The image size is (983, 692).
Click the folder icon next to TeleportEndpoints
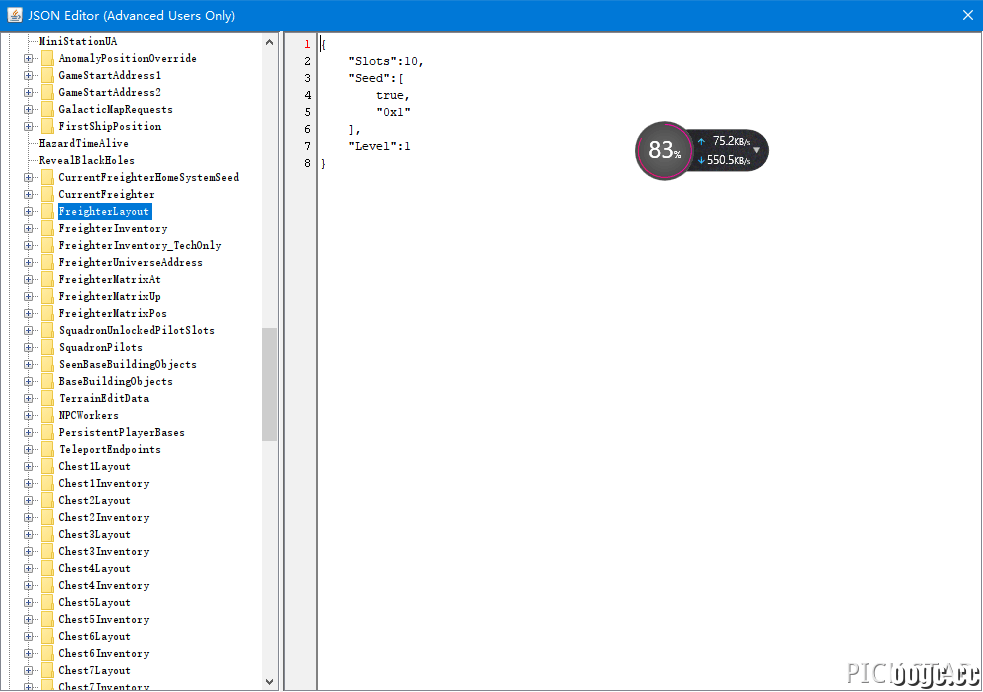tap(48, 450)
